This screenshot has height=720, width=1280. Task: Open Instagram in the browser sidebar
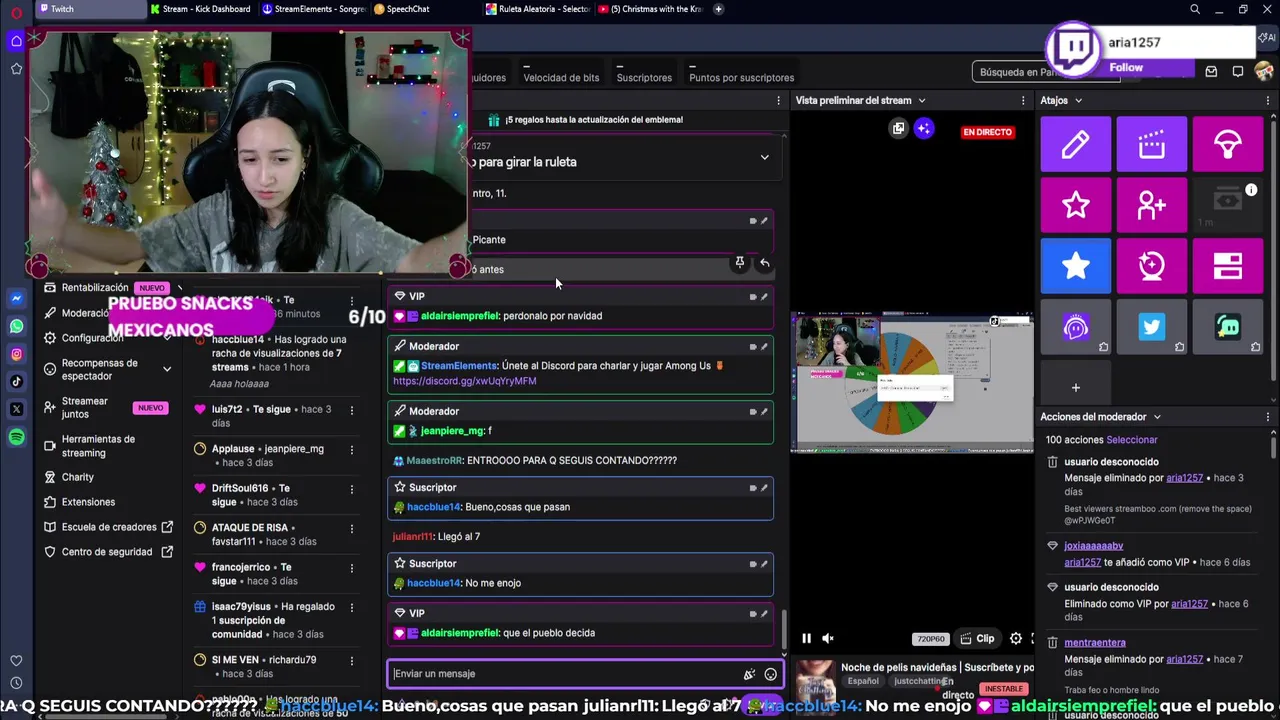click(16, 354)
